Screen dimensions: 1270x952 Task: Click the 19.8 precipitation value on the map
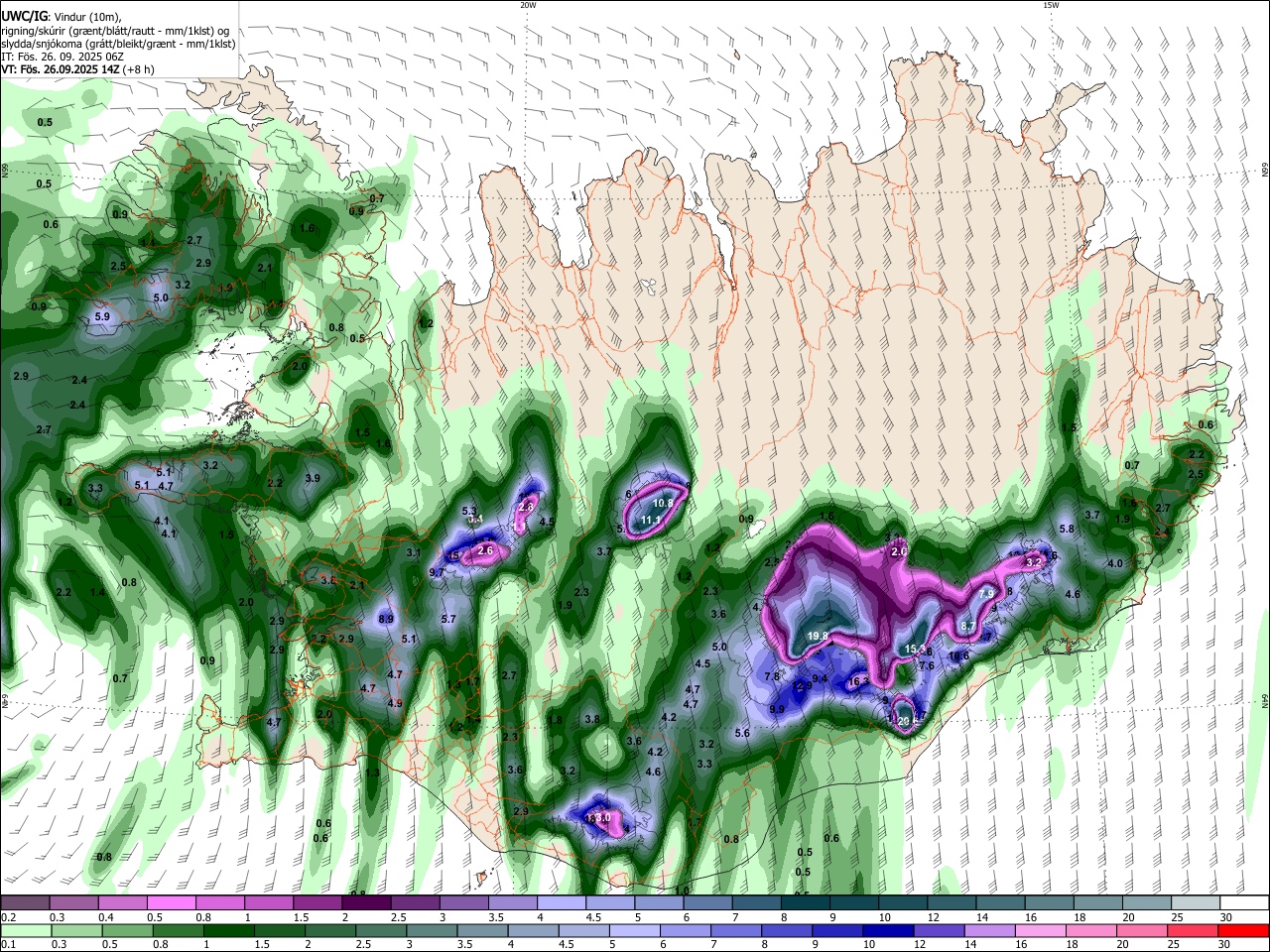point(818,637)
